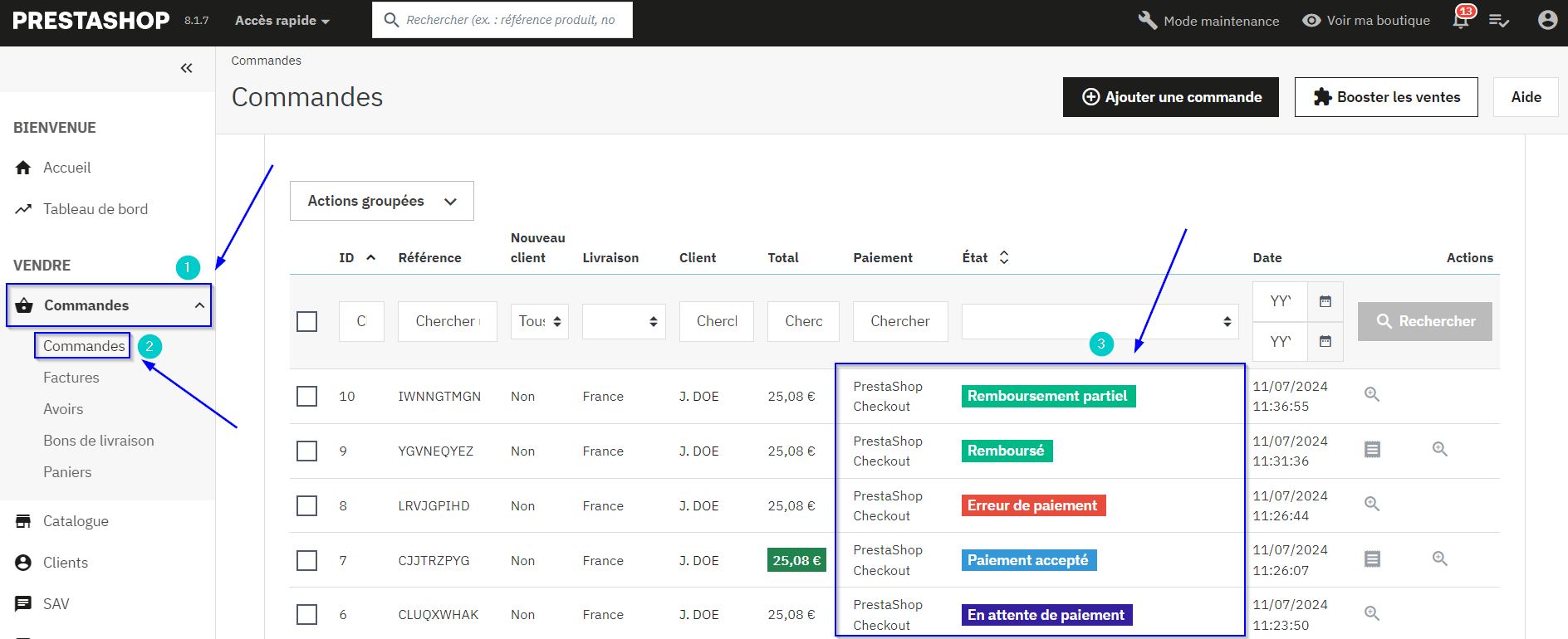Viewport: 1568px width, 639px height.
Task: Check the box for order 10
Action: click(x=307, y=396)
